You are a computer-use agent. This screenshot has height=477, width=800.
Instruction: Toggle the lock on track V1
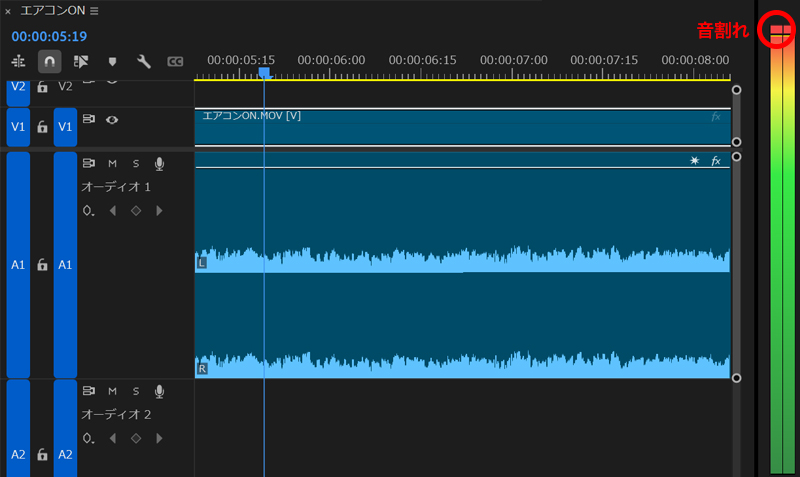tap(42, 127)
